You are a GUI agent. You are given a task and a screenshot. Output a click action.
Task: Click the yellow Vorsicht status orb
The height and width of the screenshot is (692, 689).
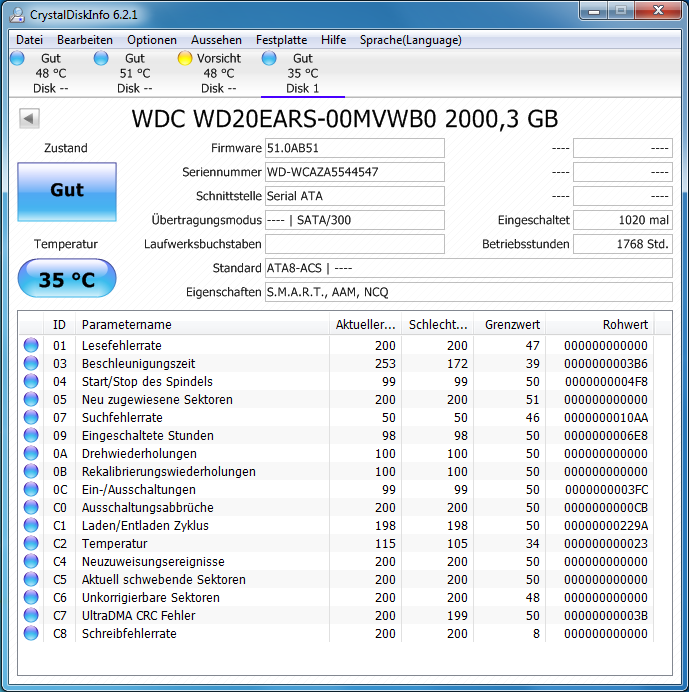(x=185, y=58)
